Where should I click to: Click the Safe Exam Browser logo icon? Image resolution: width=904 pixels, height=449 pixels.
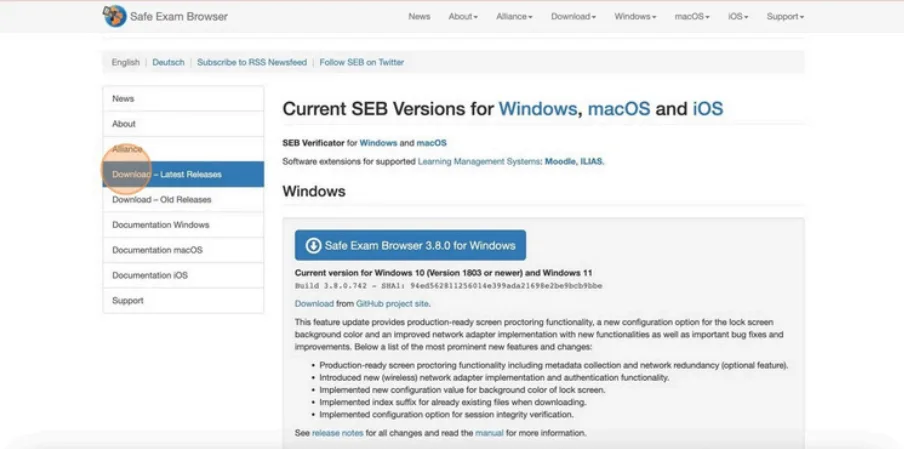point(115,16)
